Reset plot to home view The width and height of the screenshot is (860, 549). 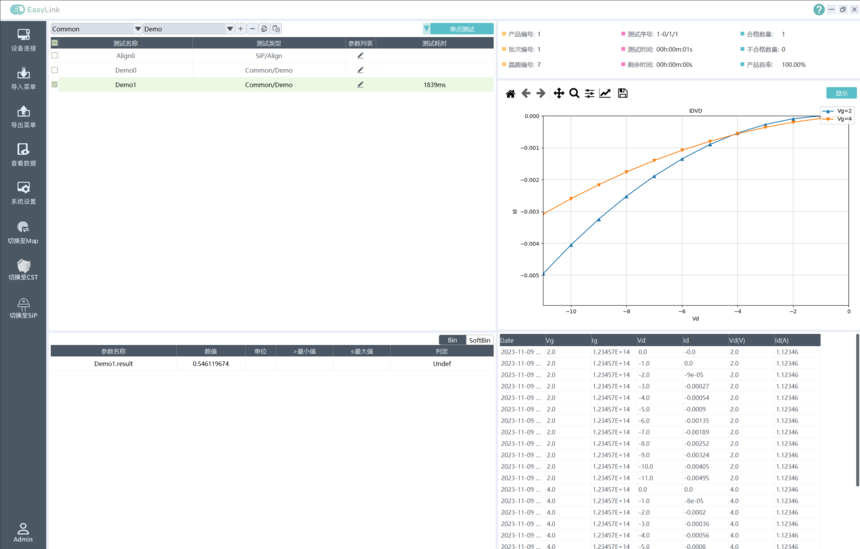[510, 93]
